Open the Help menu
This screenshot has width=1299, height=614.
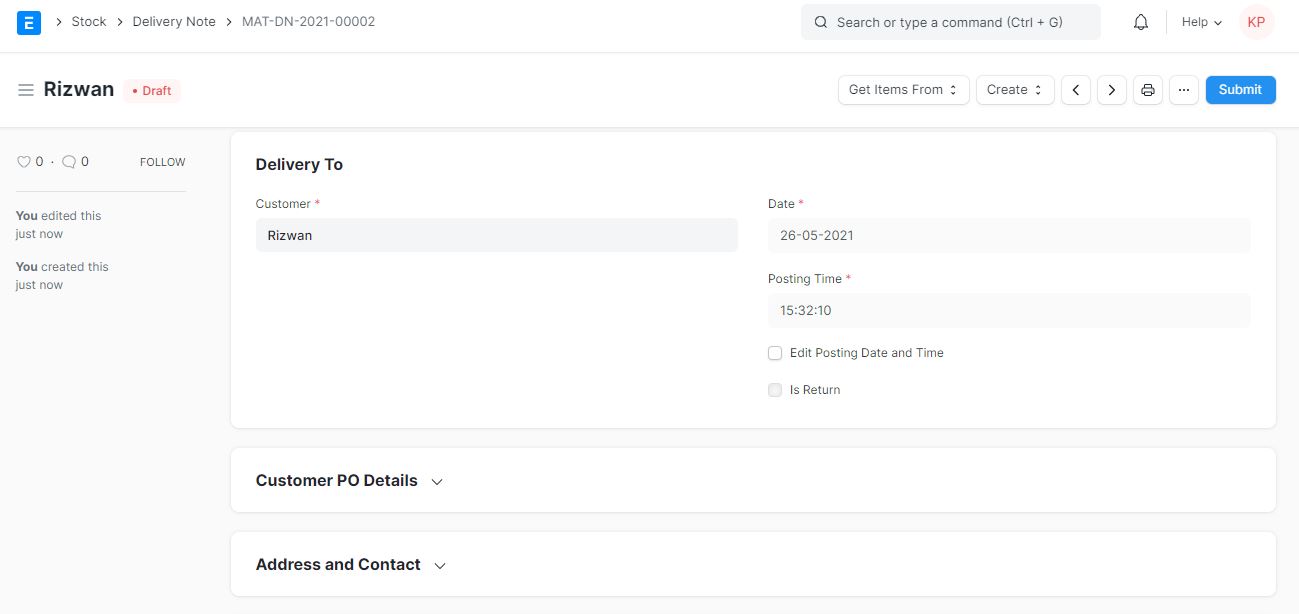pos(1201,22)
